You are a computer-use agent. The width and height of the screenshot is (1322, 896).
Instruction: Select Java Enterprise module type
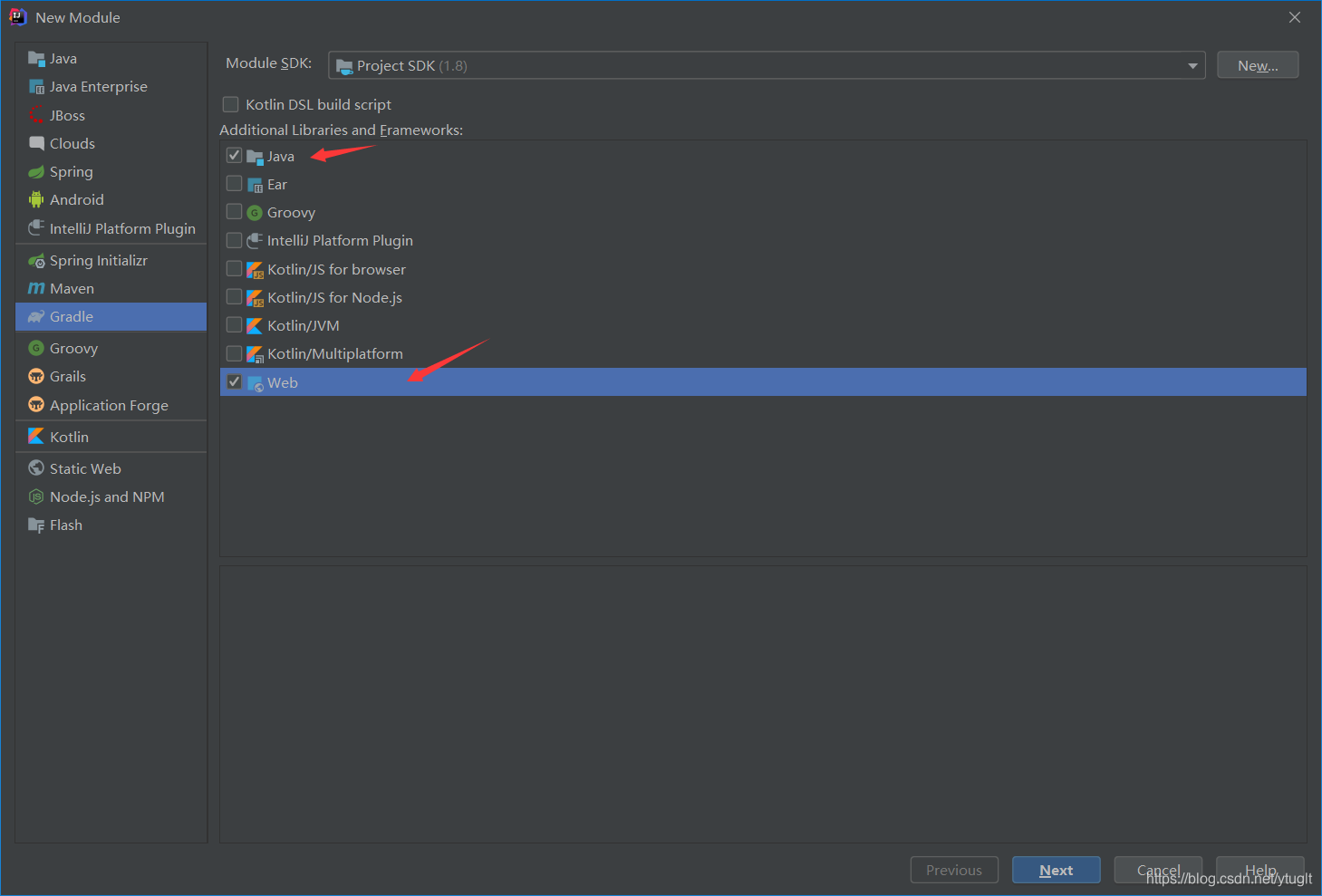(111, 87)
